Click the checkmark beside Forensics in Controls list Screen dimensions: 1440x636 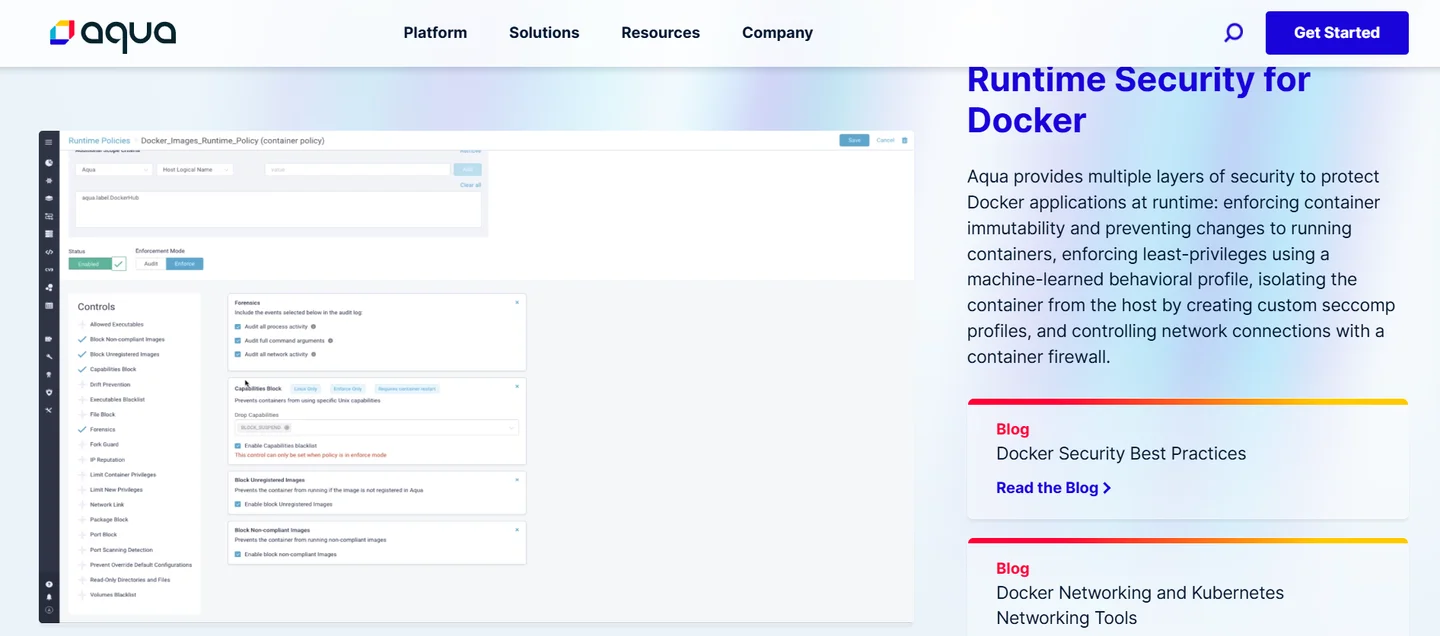tap(82, 429)
